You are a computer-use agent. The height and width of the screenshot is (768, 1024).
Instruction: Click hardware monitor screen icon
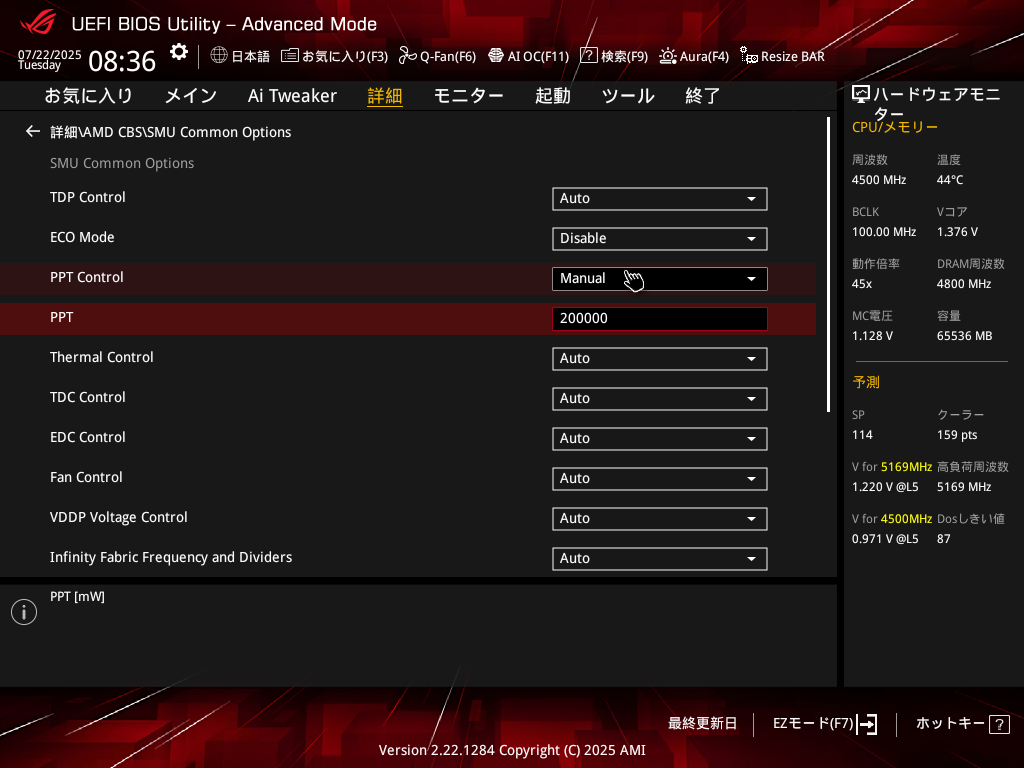(861, 95)
